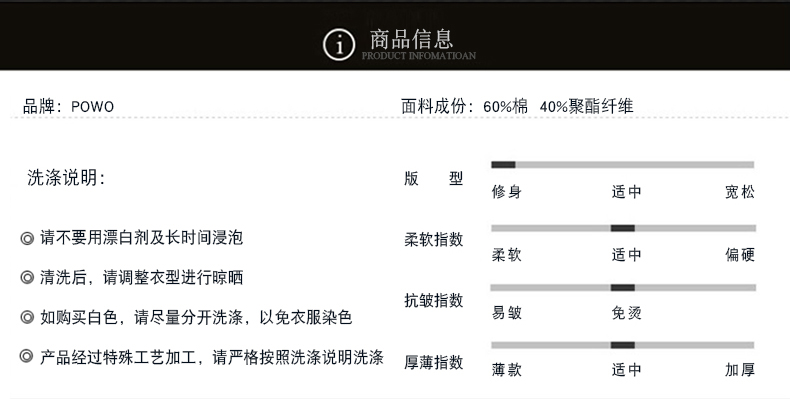Click the bullet icon before 如购买白色
The image size is (790, 409).
tap(27, 317)
